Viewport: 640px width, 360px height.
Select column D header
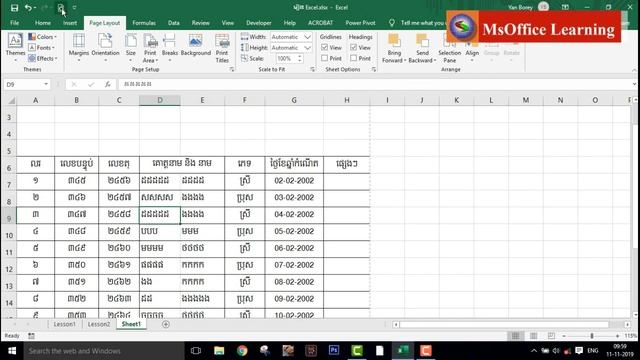pos(160,100)
